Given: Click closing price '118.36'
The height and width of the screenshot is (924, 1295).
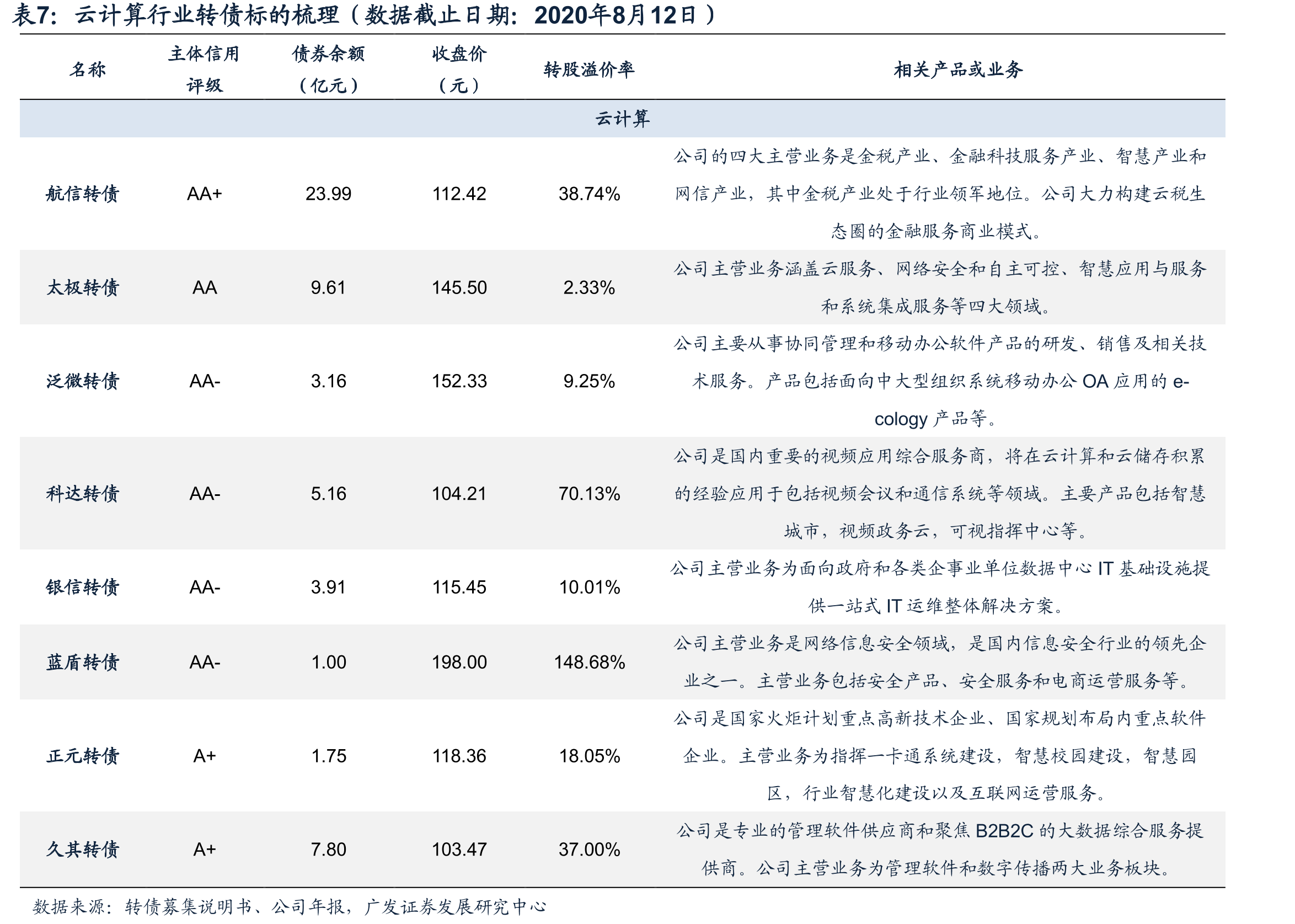Looking at the screenshot, I should (459, 756).
